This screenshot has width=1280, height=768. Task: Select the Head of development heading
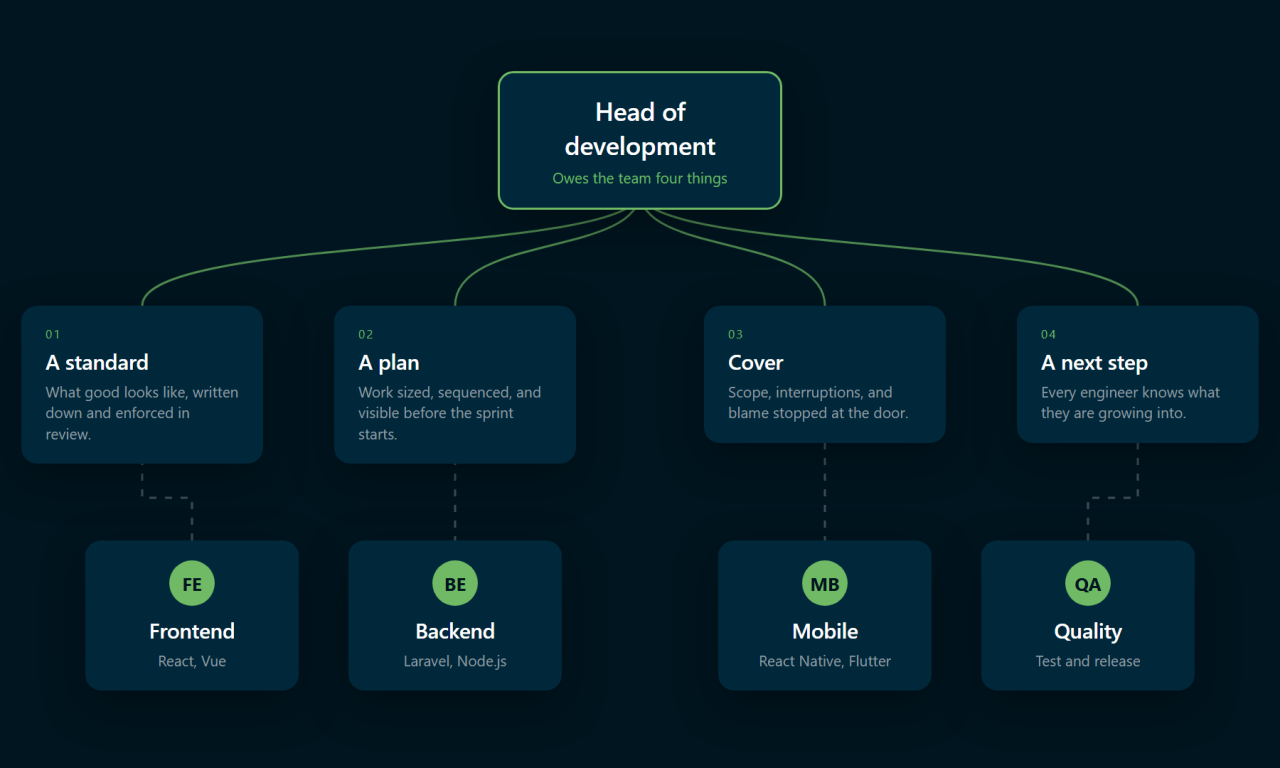(640, 129)
